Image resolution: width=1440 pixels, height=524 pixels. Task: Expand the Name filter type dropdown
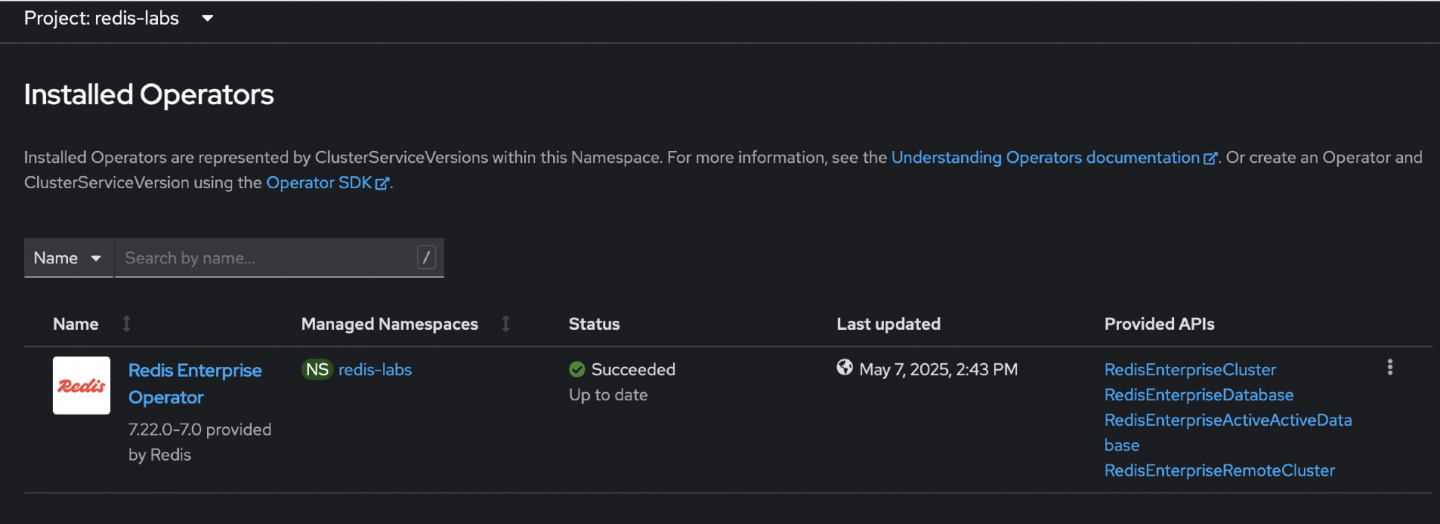[68, 258]
